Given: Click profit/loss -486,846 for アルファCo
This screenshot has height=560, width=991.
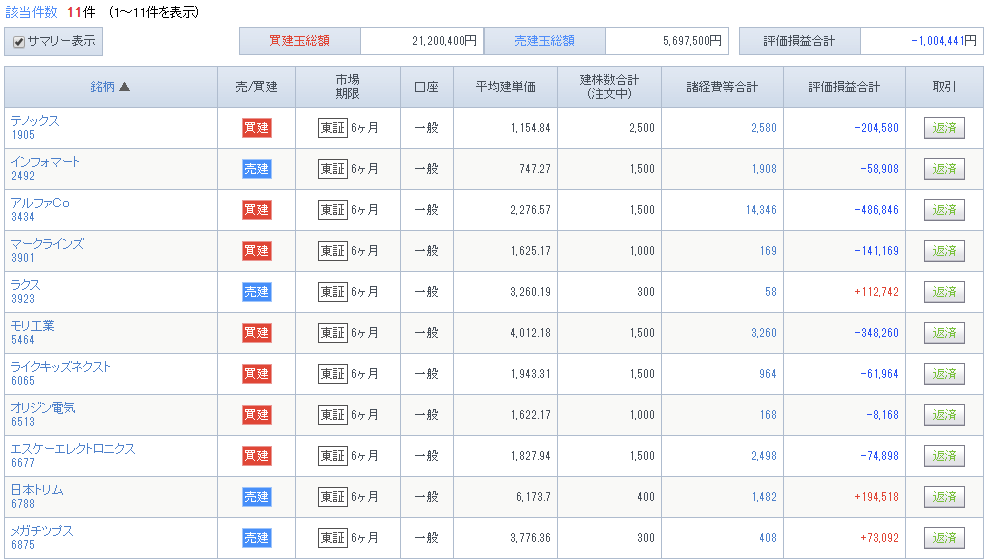Looking at the screenshot, I should point(876,210).
